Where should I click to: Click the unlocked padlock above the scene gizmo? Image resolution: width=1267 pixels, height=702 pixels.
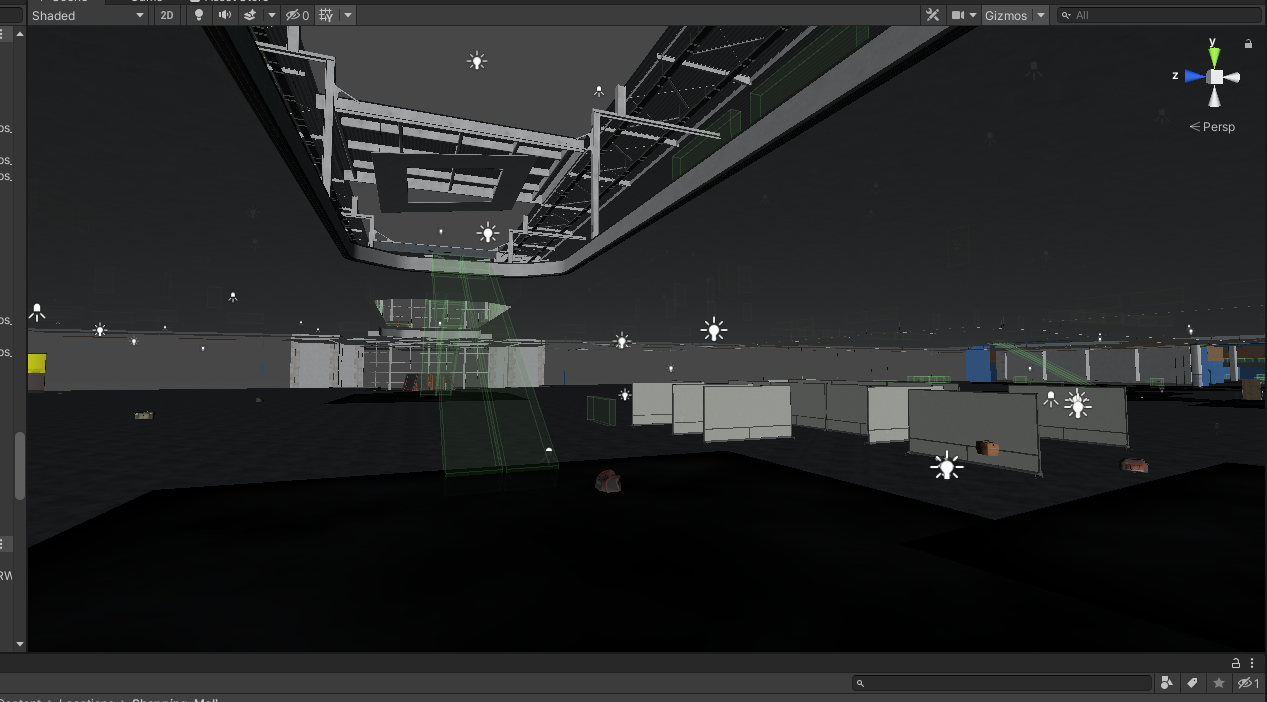[x=1247, y=44]
